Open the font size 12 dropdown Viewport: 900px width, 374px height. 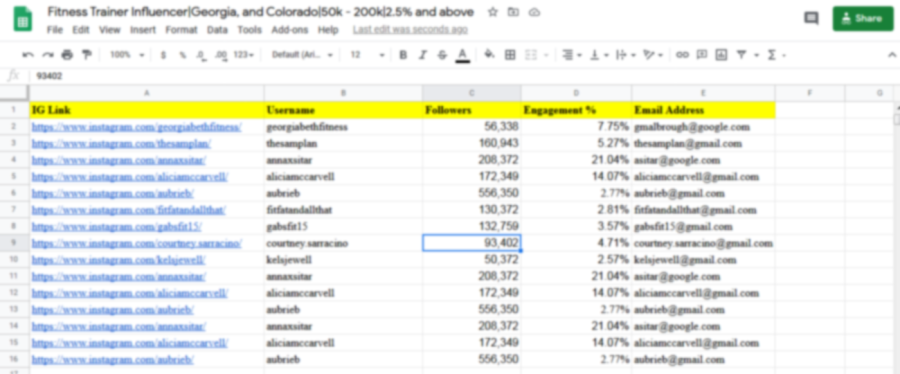[x=367, y=55]
